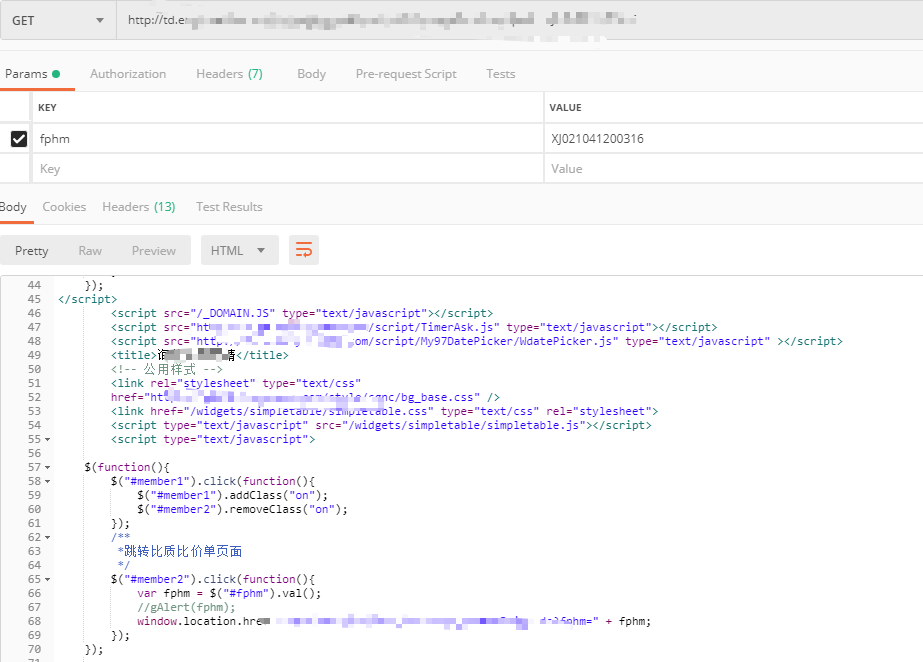The image size is (923, 662).
Task: Click the removeClass("on") code line
Action: click(x=243, y=510)
